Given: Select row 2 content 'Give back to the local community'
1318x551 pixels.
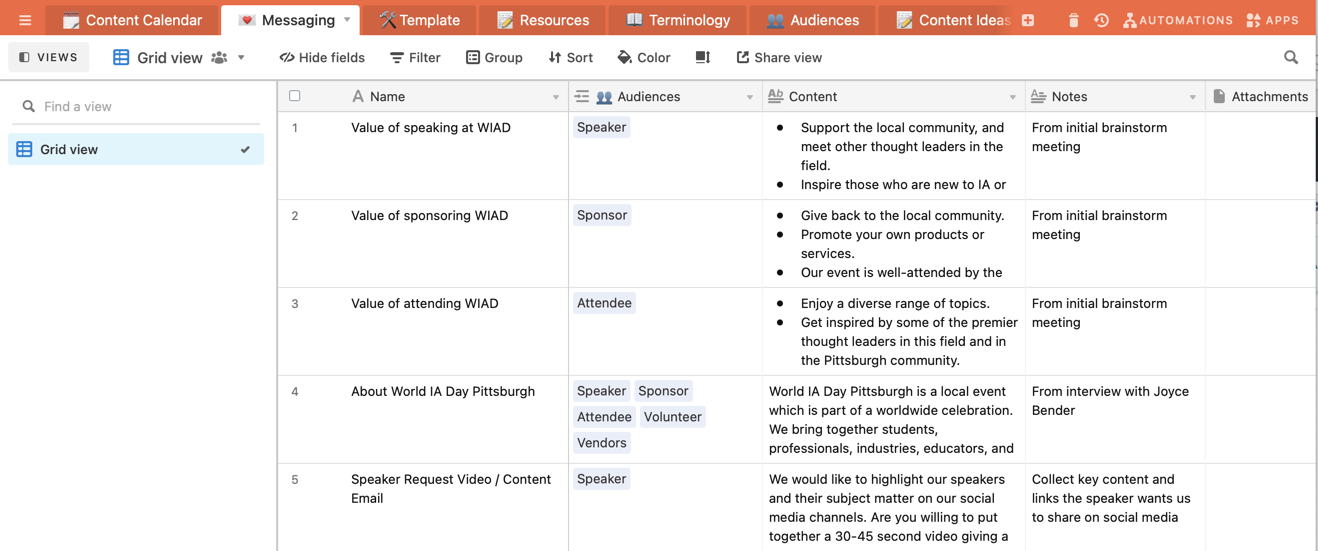Looking at the screenshot, I should point(893,243).
